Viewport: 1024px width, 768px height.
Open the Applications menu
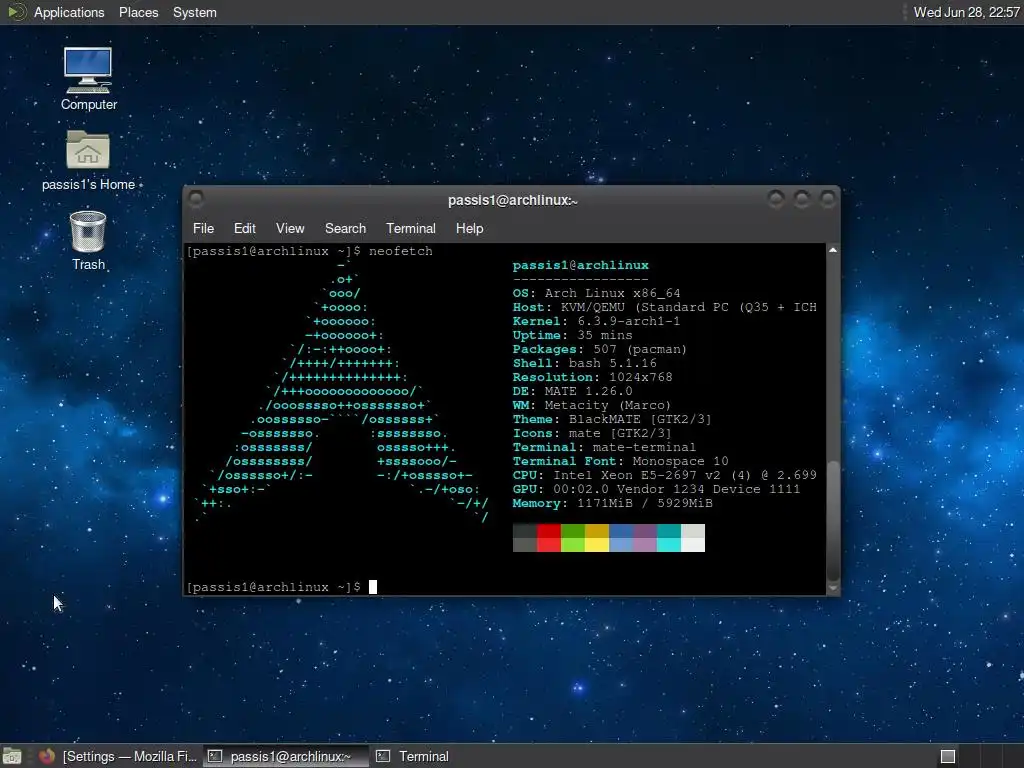pyautogui.click(x=69, y=12)
